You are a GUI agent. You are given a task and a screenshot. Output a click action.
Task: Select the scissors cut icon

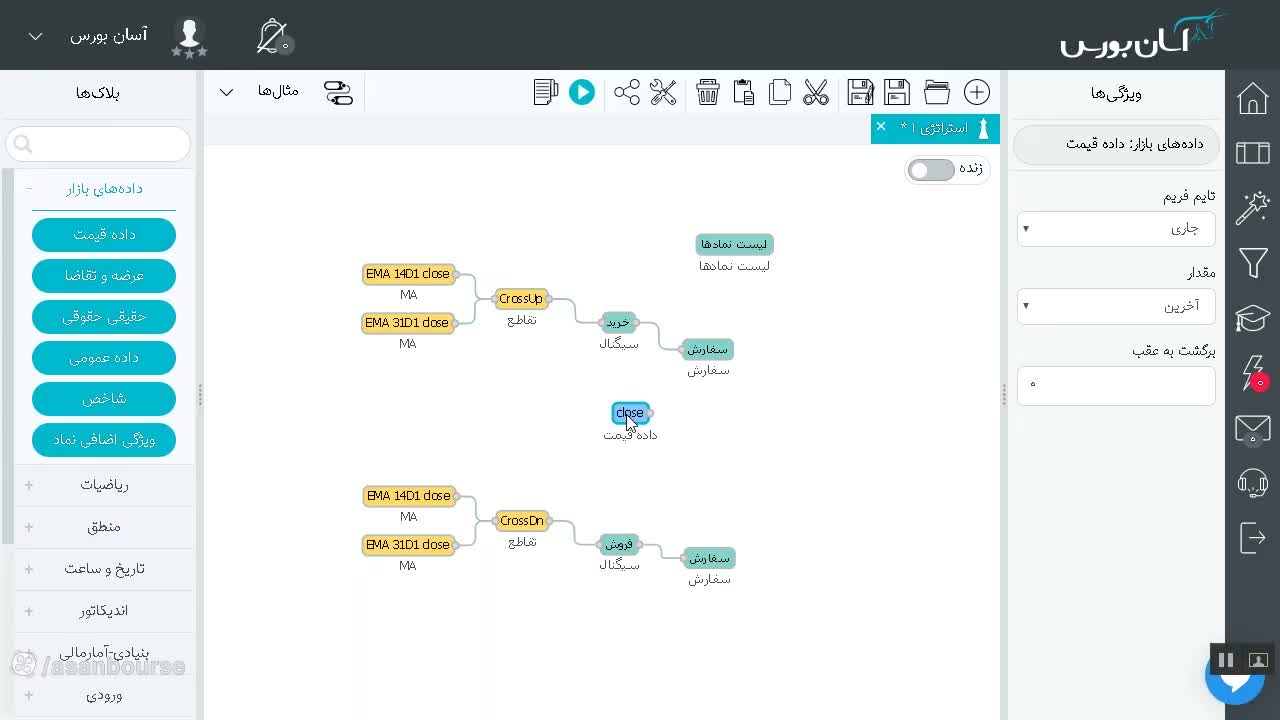pyautogui.click(x=816, y=93)
